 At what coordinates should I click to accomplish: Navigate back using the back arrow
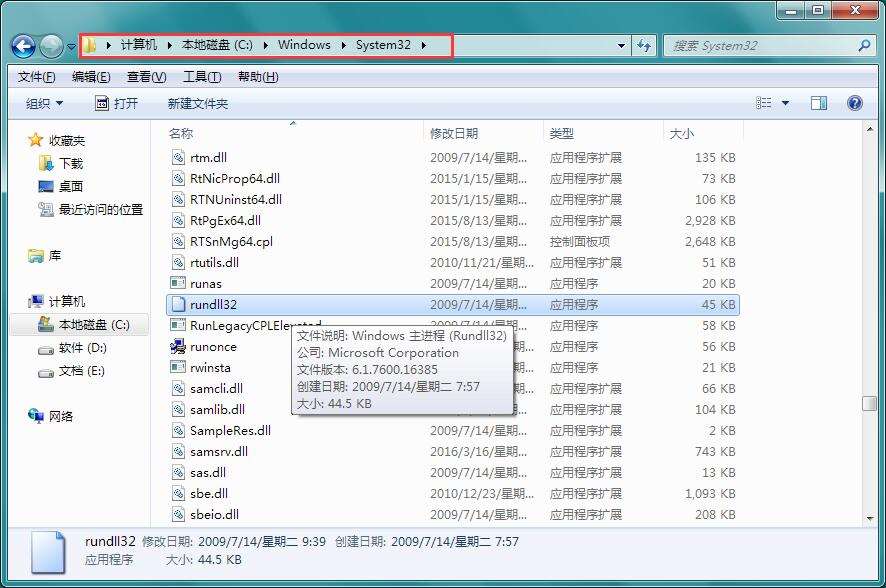coord(22,45)
